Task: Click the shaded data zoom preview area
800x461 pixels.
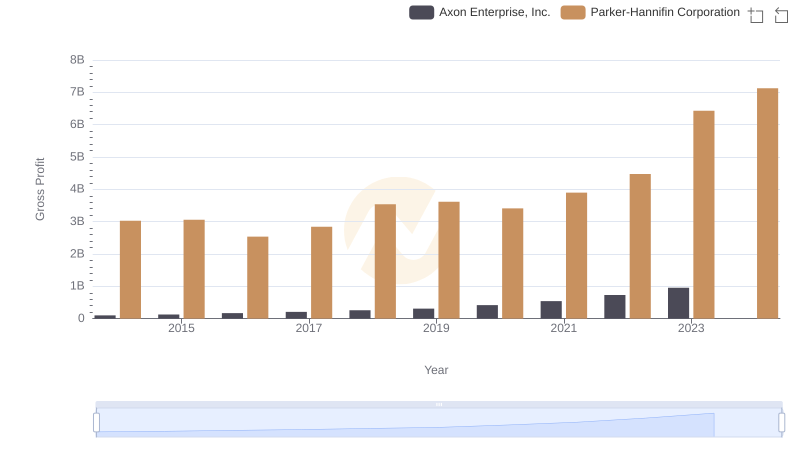Action: point(439,423)
